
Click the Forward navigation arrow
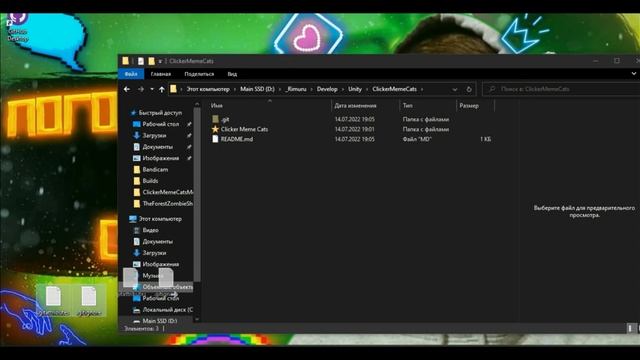[x=141, y=89]
